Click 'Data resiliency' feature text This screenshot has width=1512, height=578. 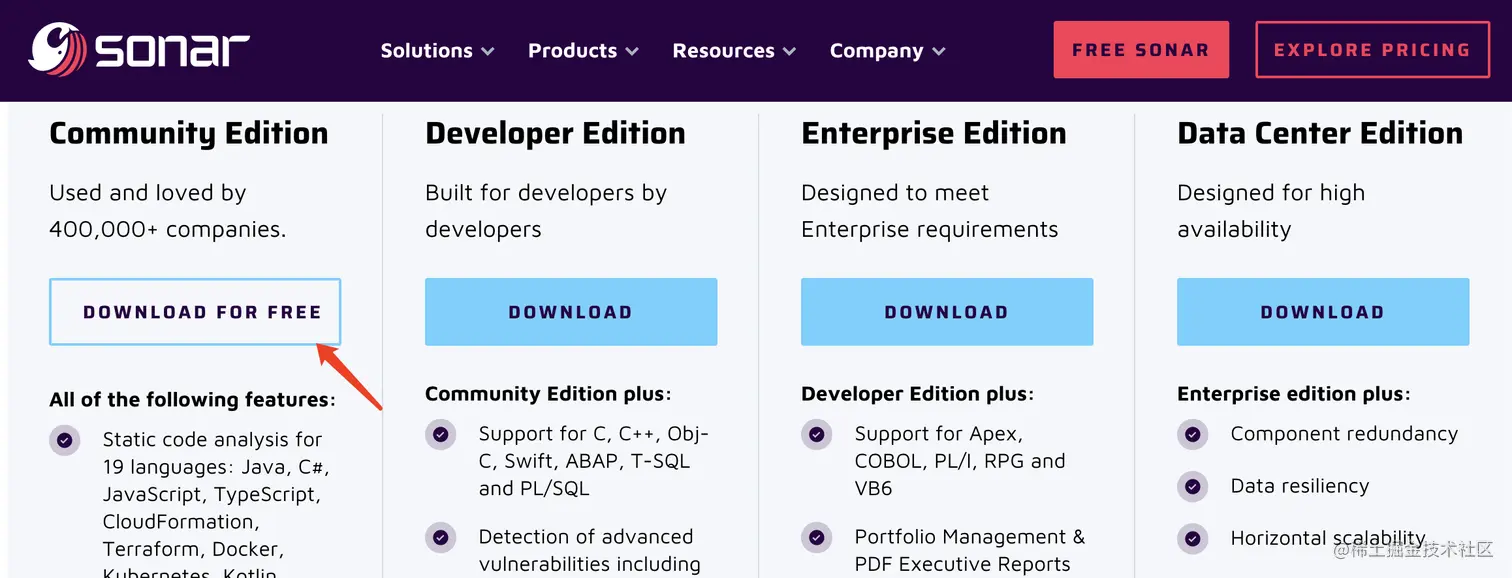(x=1300, y=486)
